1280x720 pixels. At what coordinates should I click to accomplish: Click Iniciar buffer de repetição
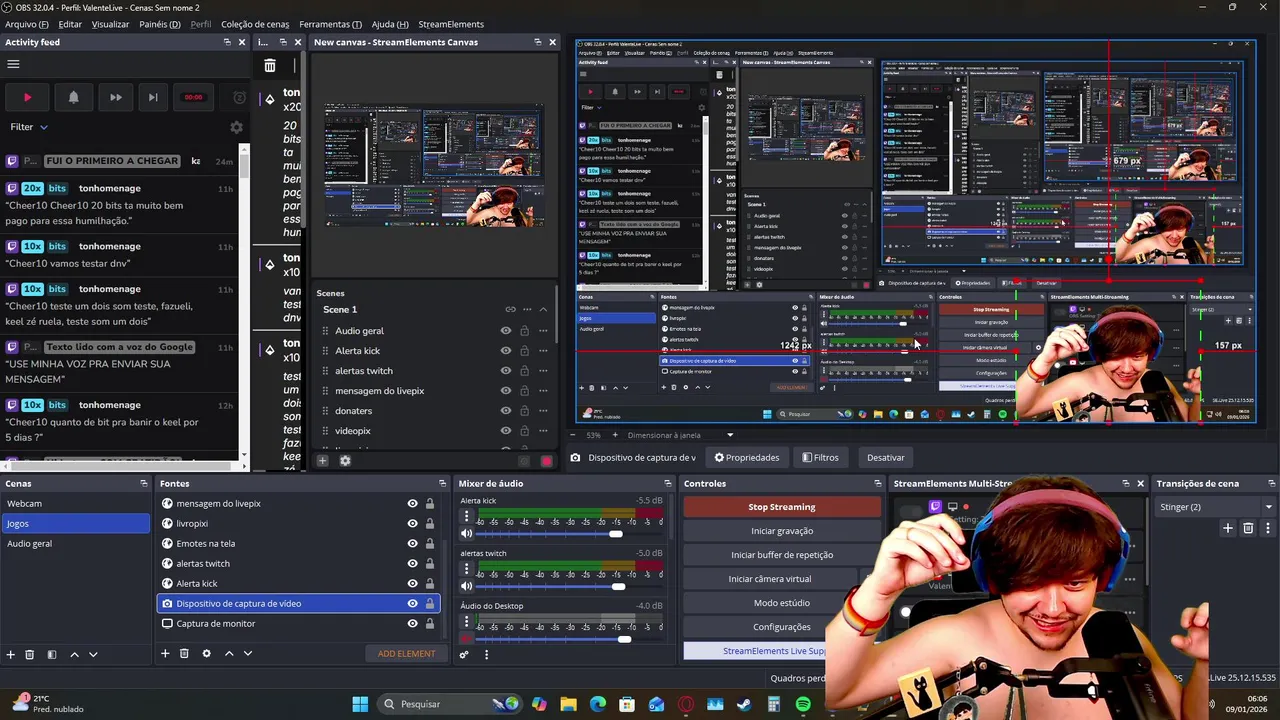pyautogui.click(x=782, y=555)
